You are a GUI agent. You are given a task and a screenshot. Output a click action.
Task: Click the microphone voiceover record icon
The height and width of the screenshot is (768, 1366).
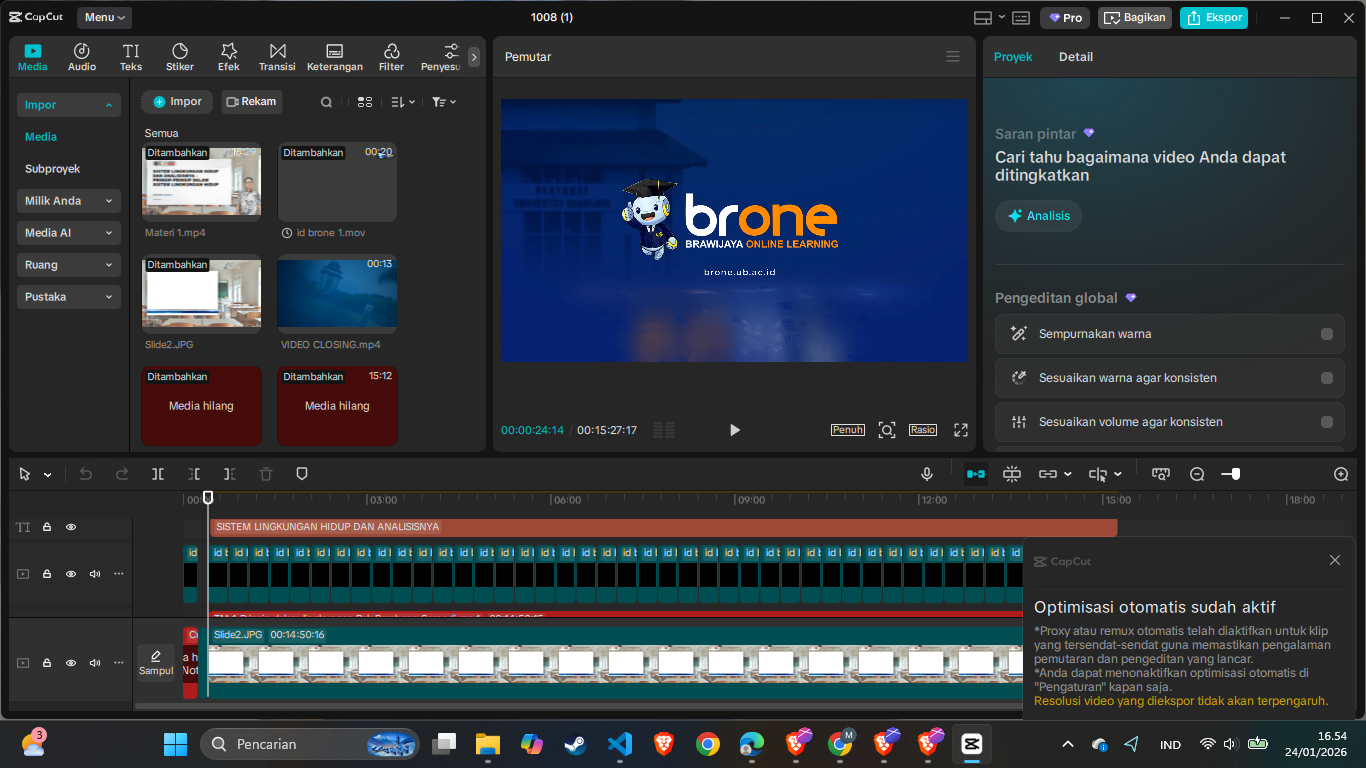[x=927, y=474]
